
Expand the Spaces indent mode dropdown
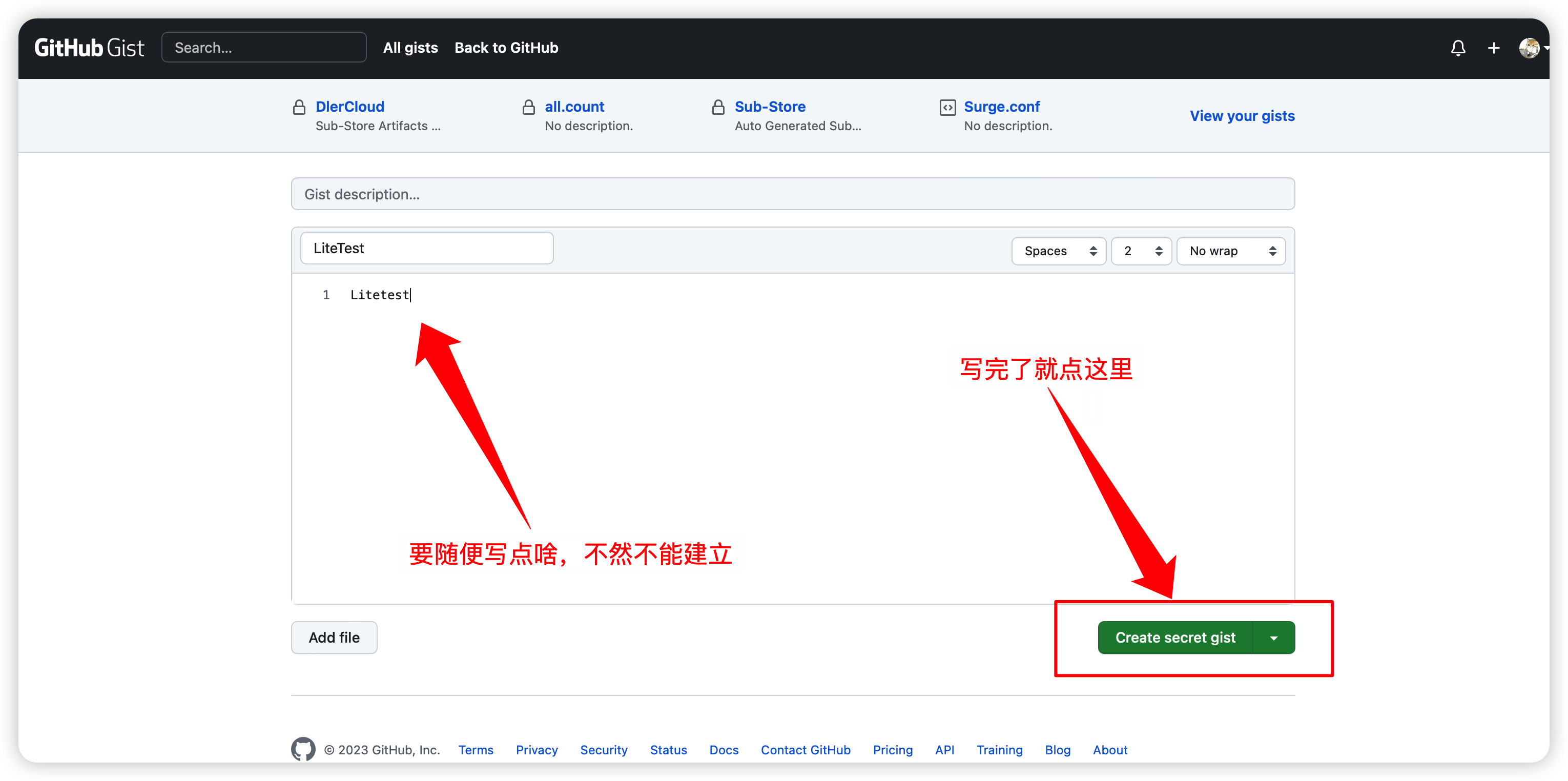click(x=1059, y=251)
